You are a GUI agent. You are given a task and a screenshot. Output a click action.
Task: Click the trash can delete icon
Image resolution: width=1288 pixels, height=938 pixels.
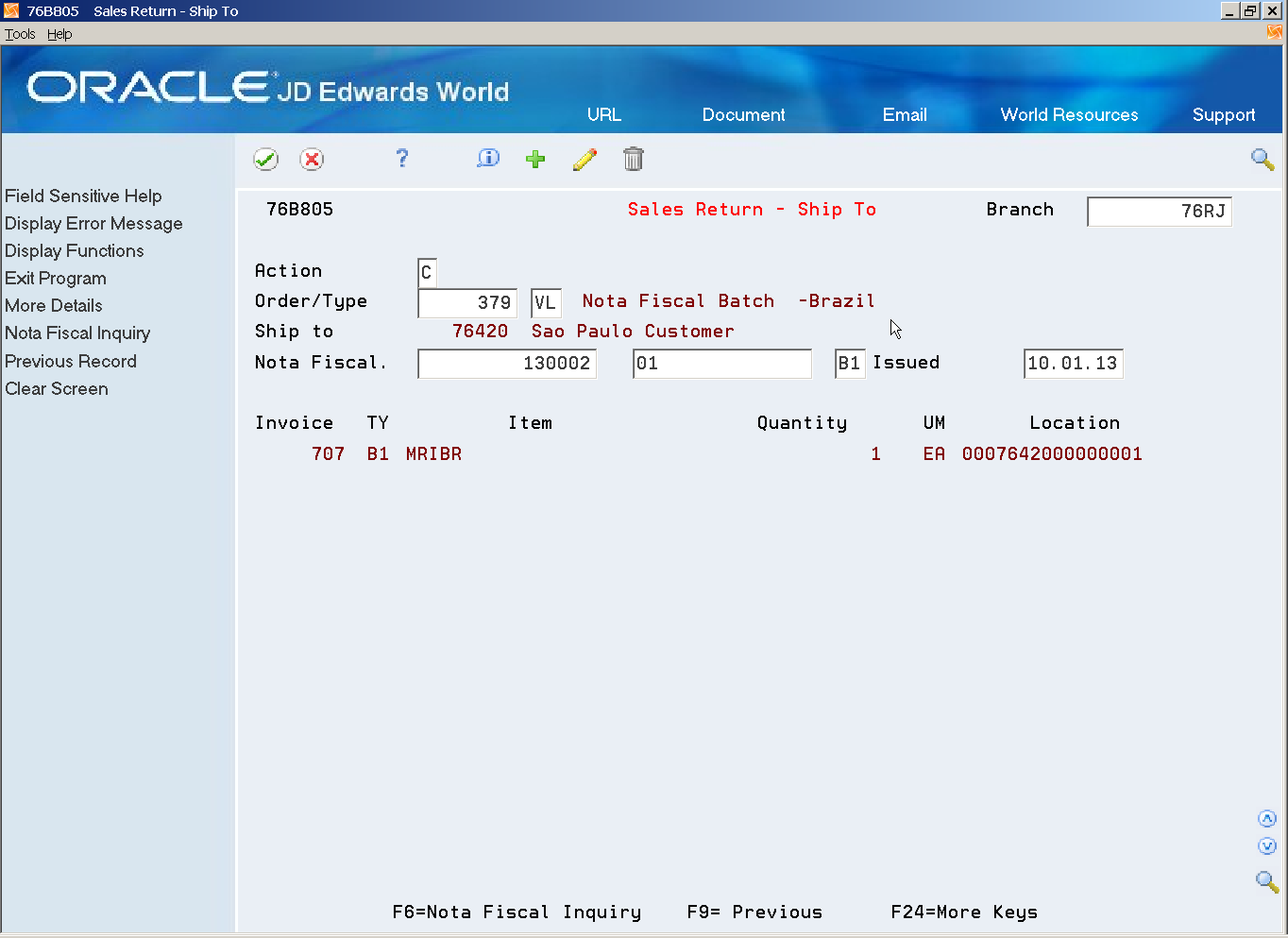click(x=634, y=159)
